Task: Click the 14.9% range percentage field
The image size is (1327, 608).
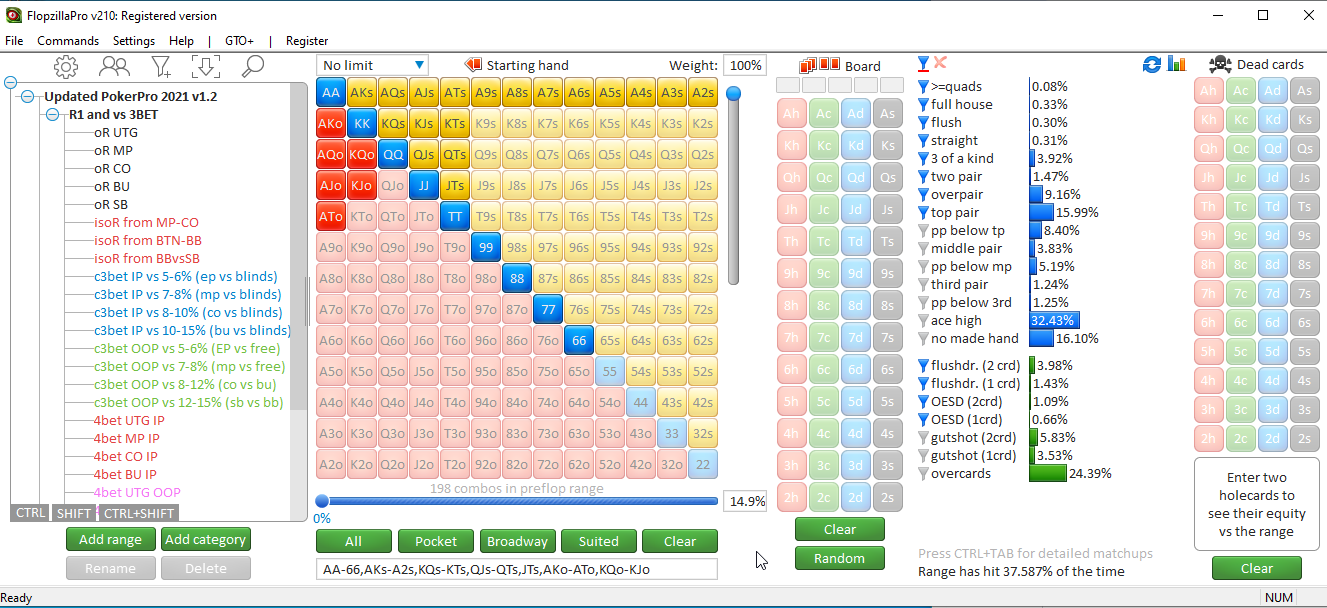Action: 745,501
